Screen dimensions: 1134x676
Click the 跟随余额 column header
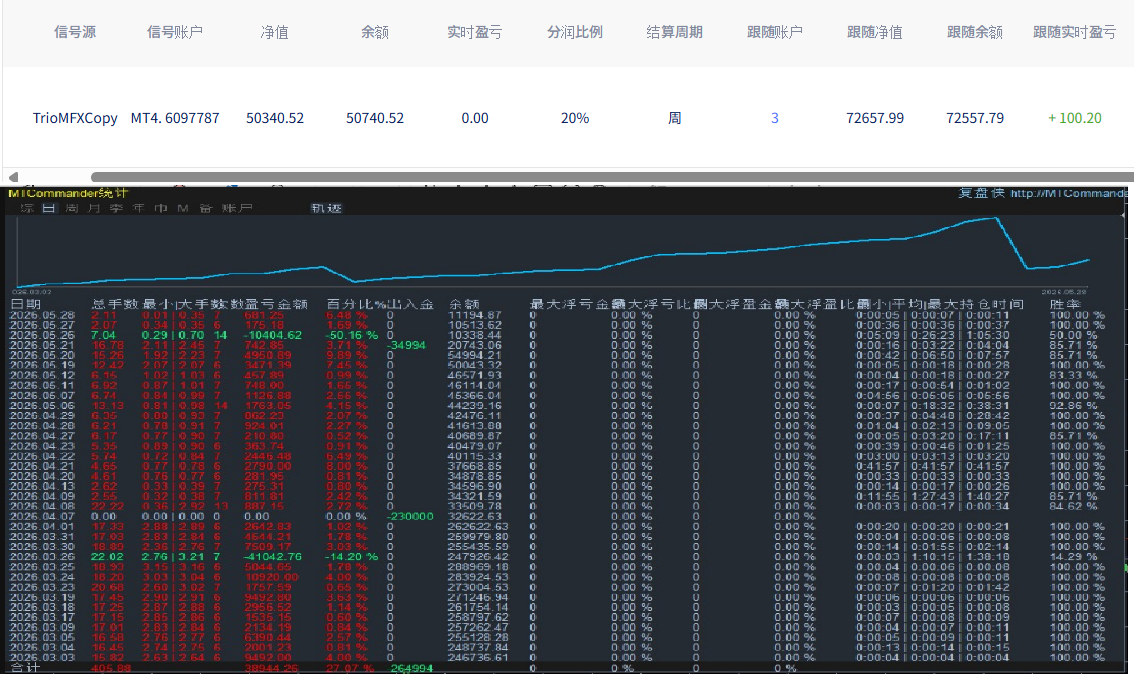(x=975, y=32)
